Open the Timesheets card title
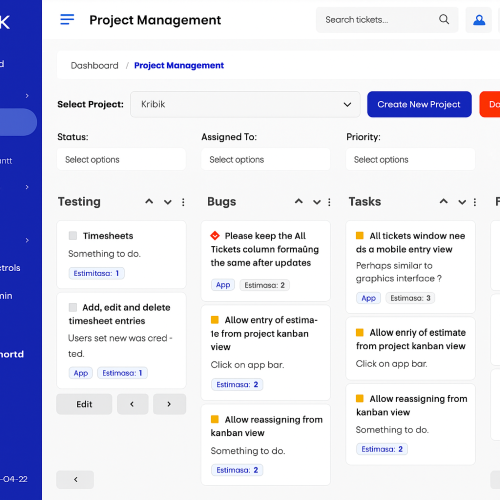This screenshot has width=500, height=500. pyautogui.click(x=108, y=236)
